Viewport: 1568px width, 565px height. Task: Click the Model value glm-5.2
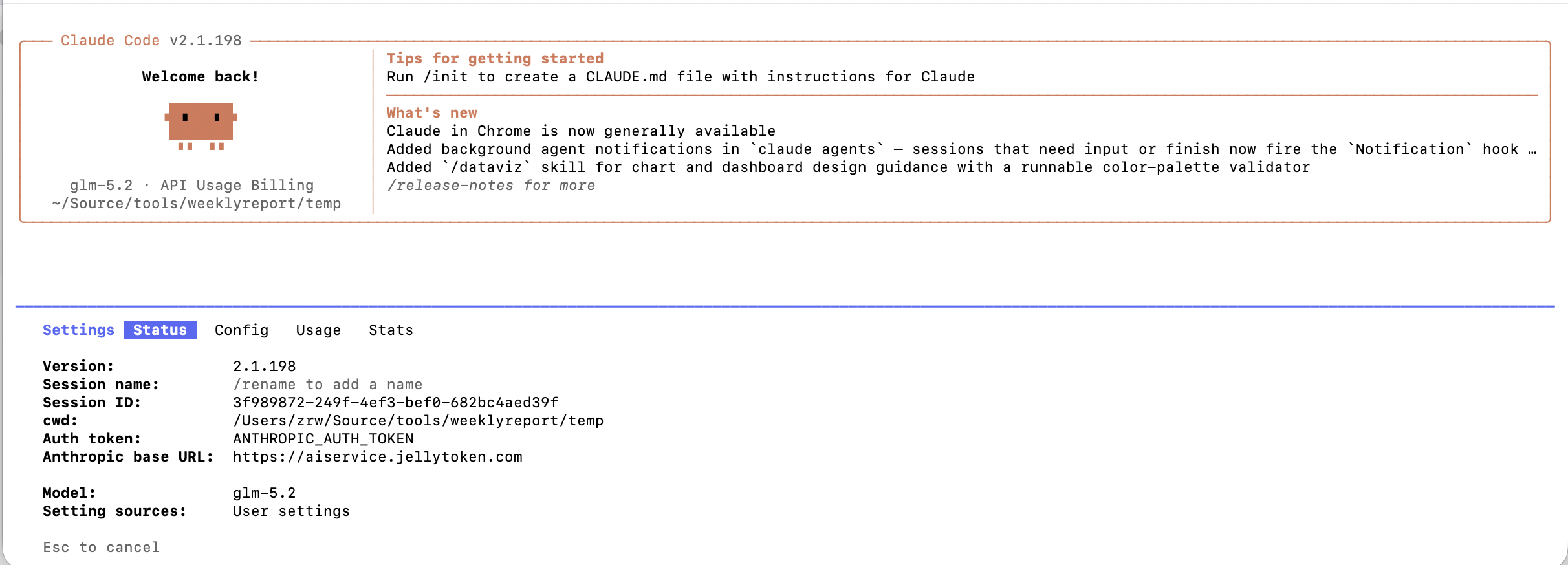point(264,493)
